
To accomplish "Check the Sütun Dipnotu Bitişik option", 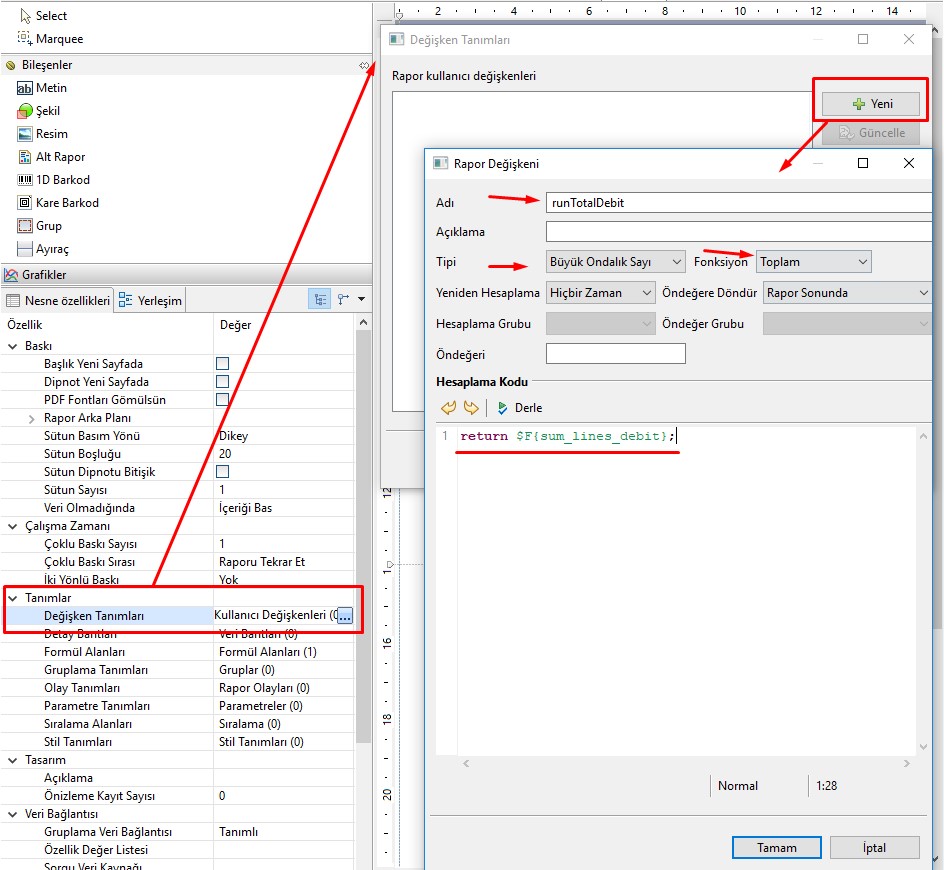I will pos(223,472).
